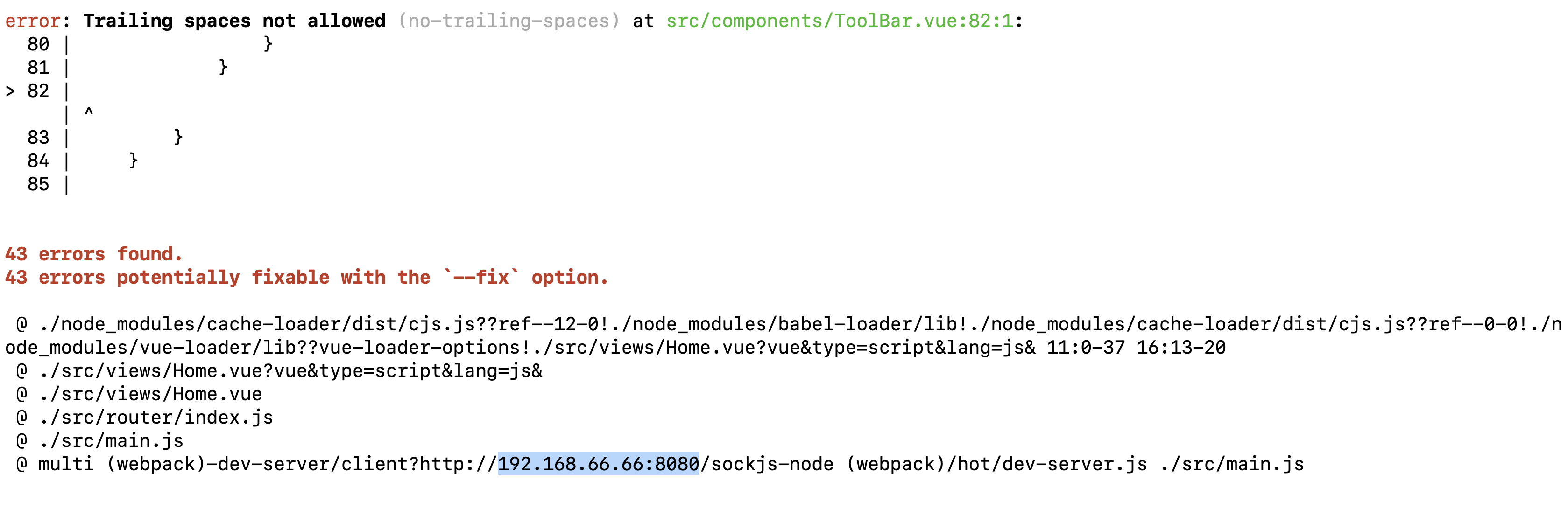The width and height of the screenshot is (1568, 516).
Task: Click line number 85 in code excerpt
Action: click(38, 184)
